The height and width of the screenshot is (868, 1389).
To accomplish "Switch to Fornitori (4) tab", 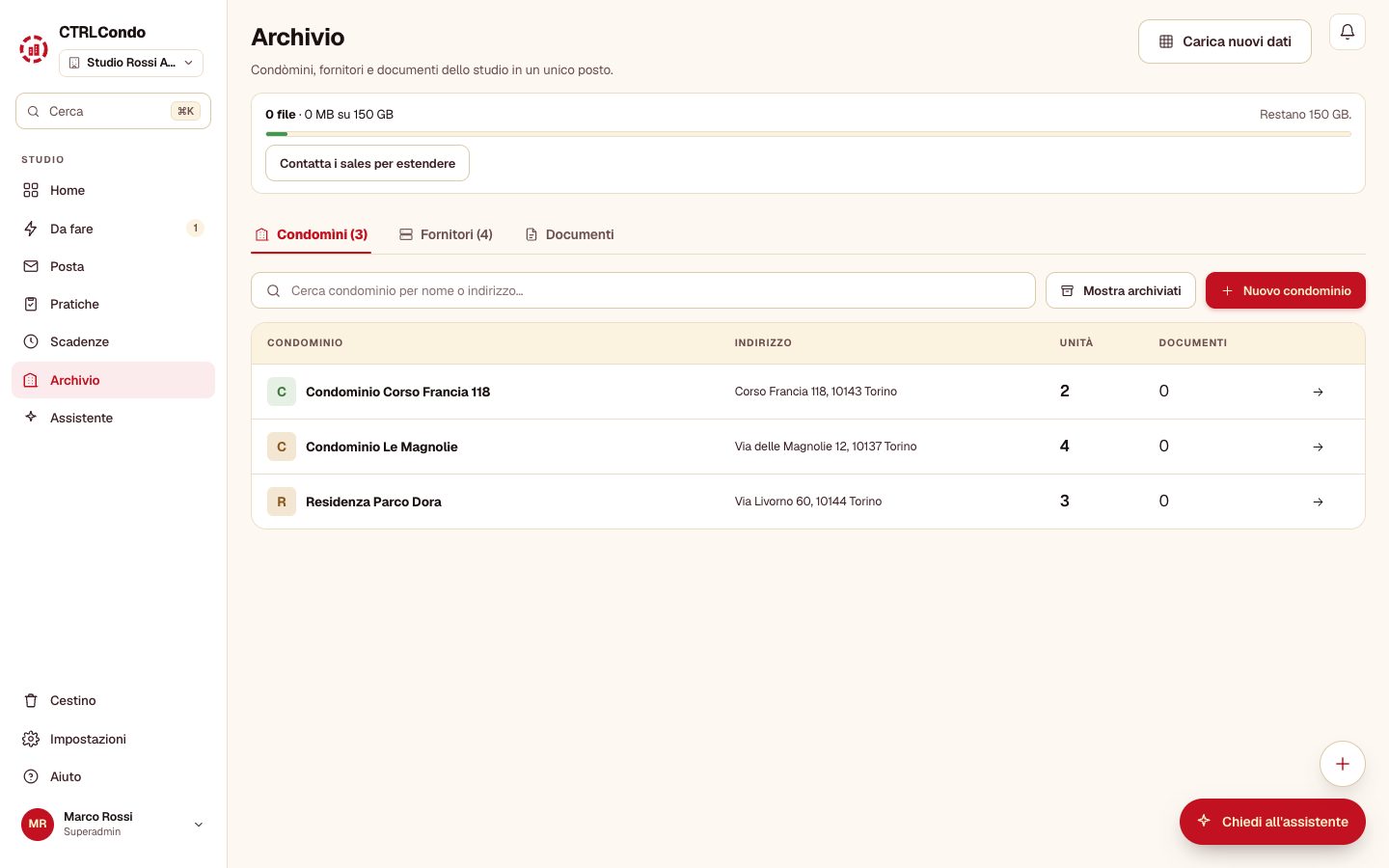I will [446, 234].
